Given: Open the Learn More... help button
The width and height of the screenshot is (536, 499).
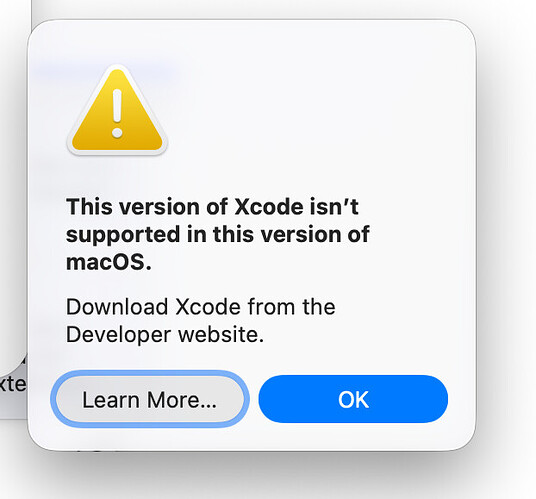Looking at the screenshot, I should click(150, 399).
